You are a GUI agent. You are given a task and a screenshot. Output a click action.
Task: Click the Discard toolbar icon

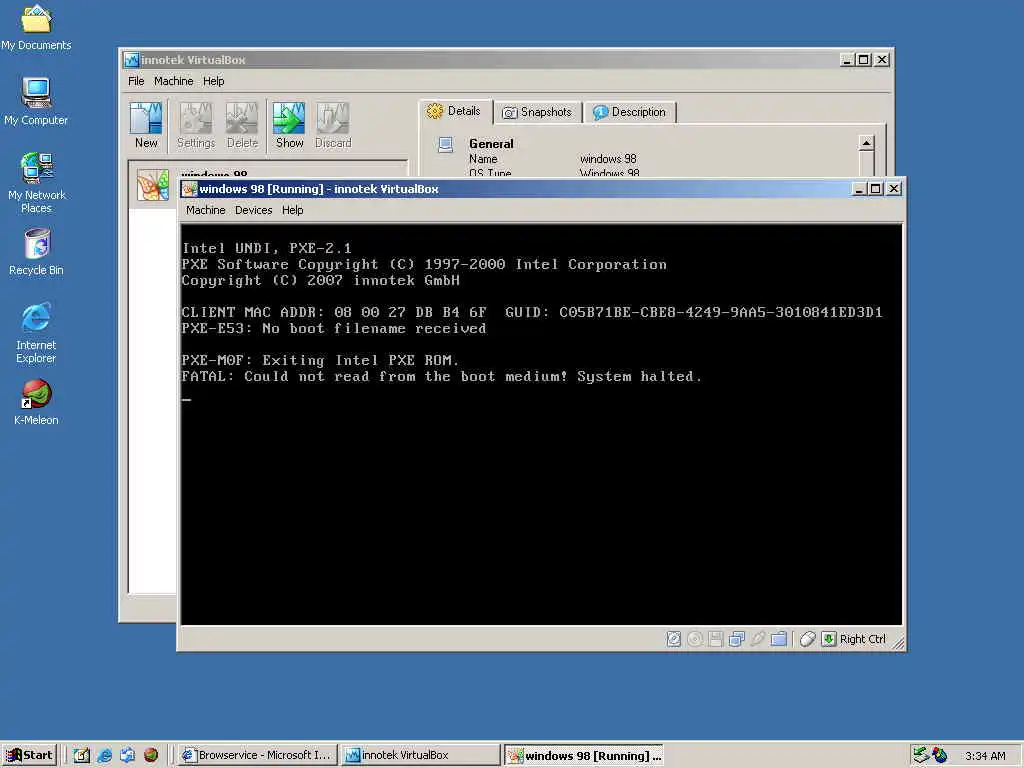[333, 125]
